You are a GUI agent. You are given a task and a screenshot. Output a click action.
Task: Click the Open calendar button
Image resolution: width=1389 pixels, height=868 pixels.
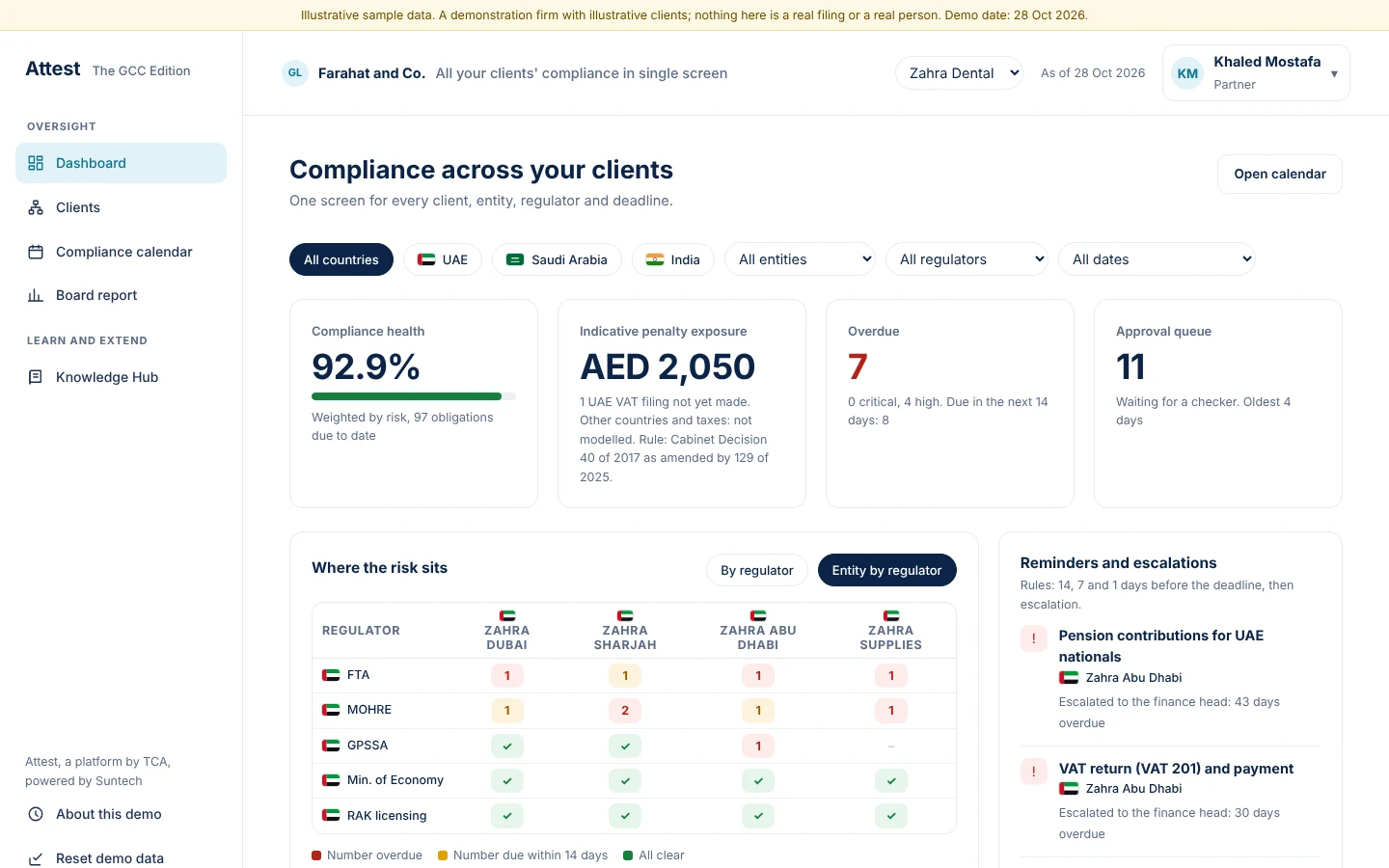click(x=1280, y=175)
